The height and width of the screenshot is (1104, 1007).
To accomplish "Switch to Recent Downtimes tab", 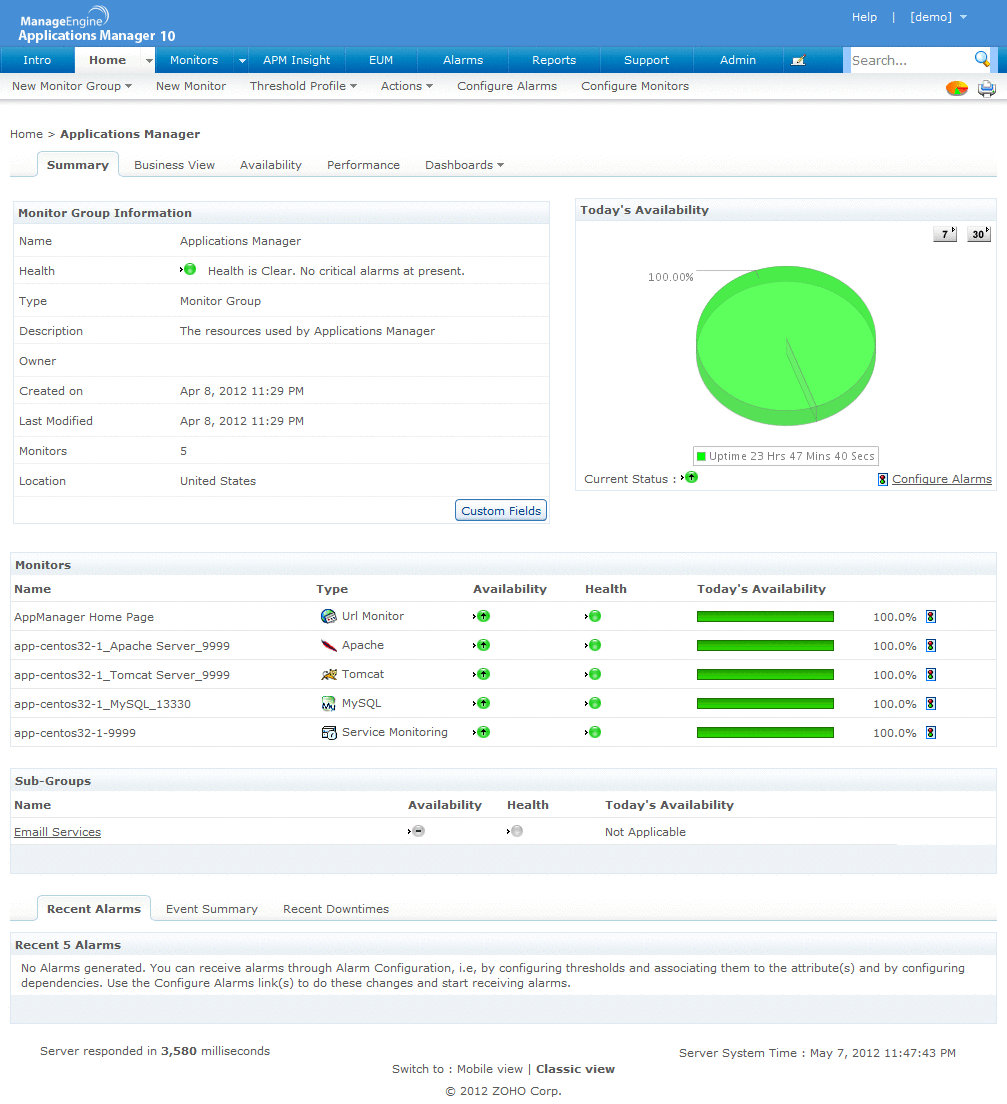I will 336,909.
